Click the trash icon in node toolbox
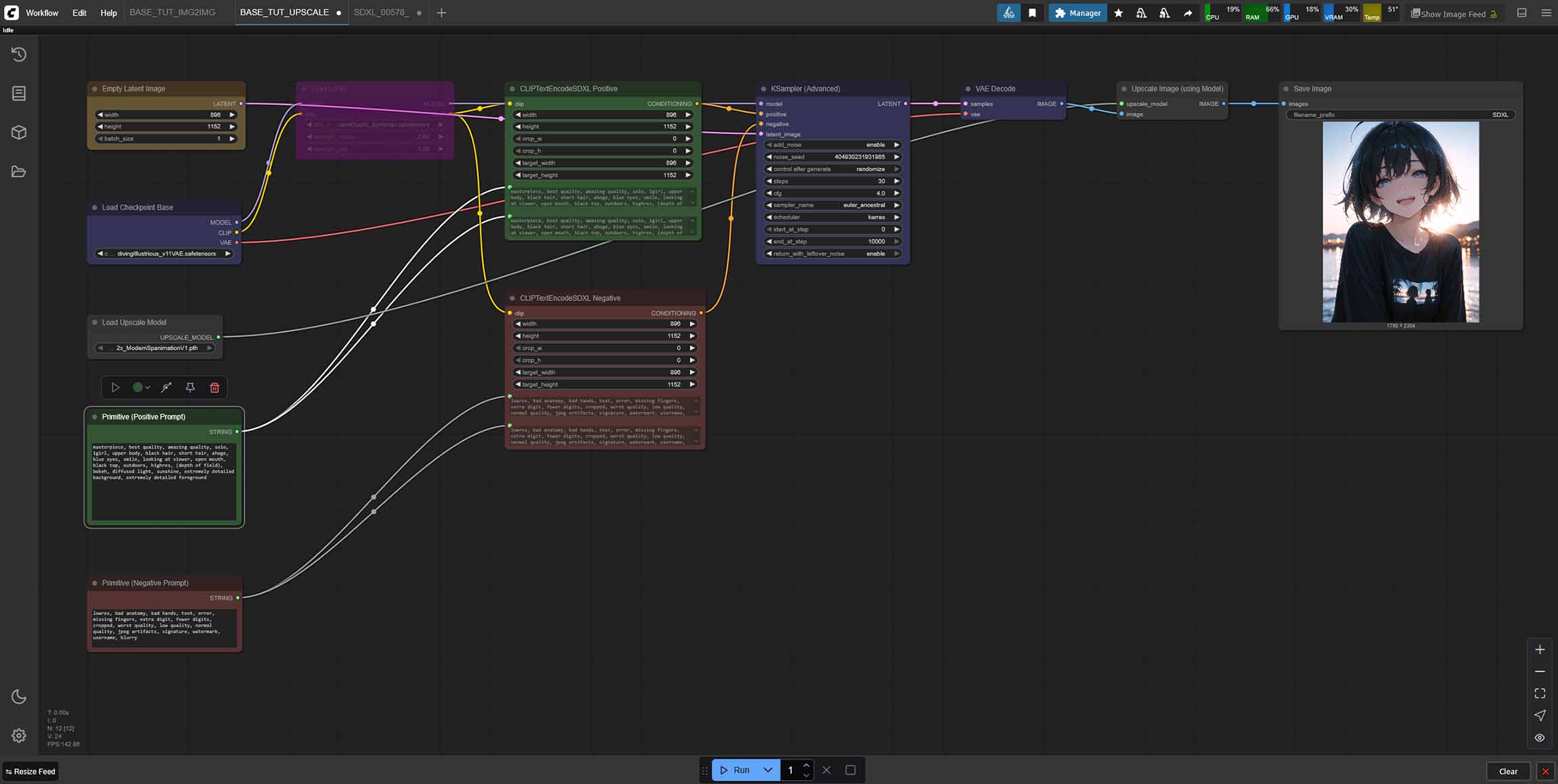The width and height of the screenshot is (1558, 784). tap(215, 388)
